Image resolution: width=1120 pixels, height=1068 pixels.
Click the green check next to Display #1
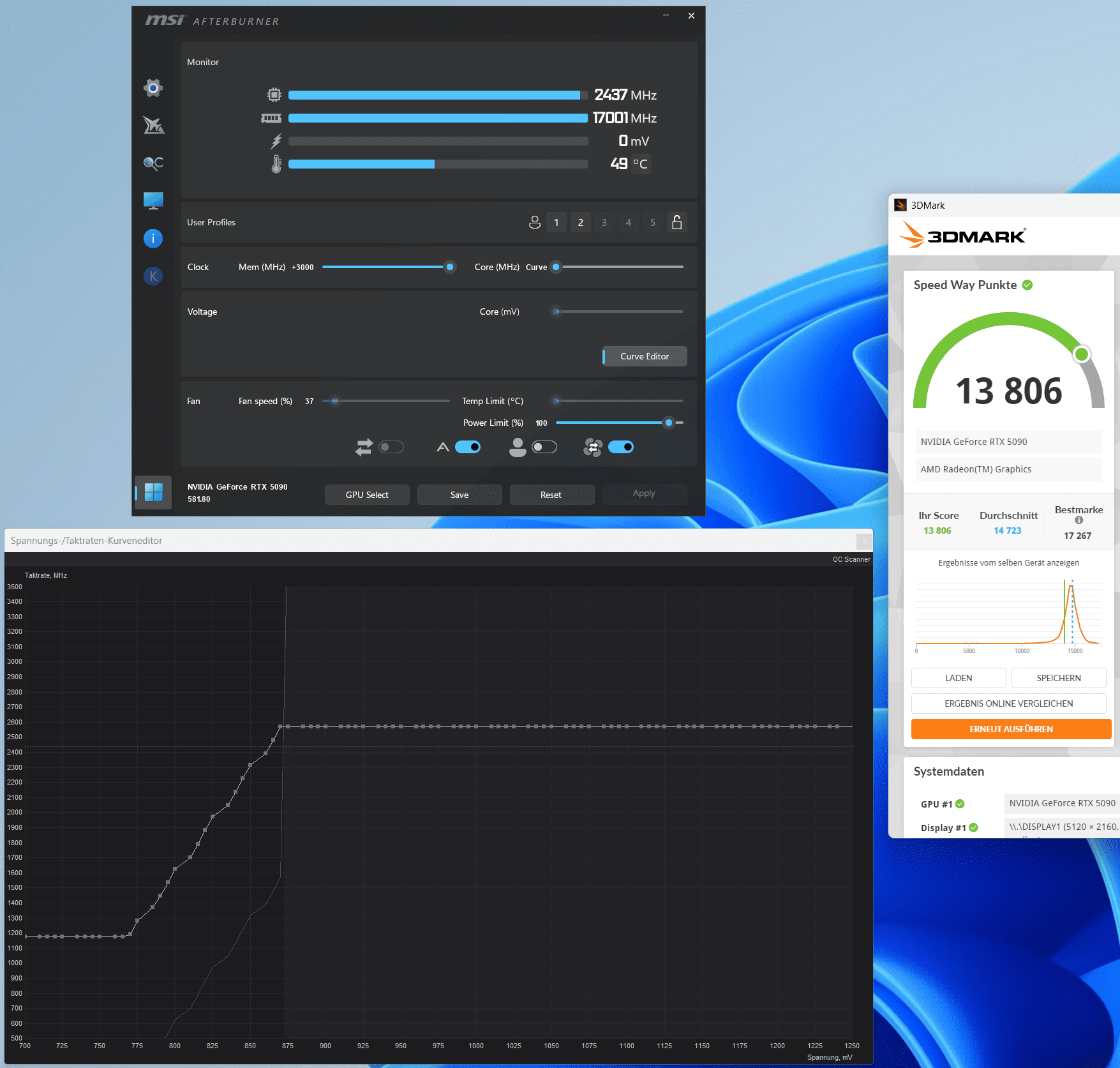974,827
